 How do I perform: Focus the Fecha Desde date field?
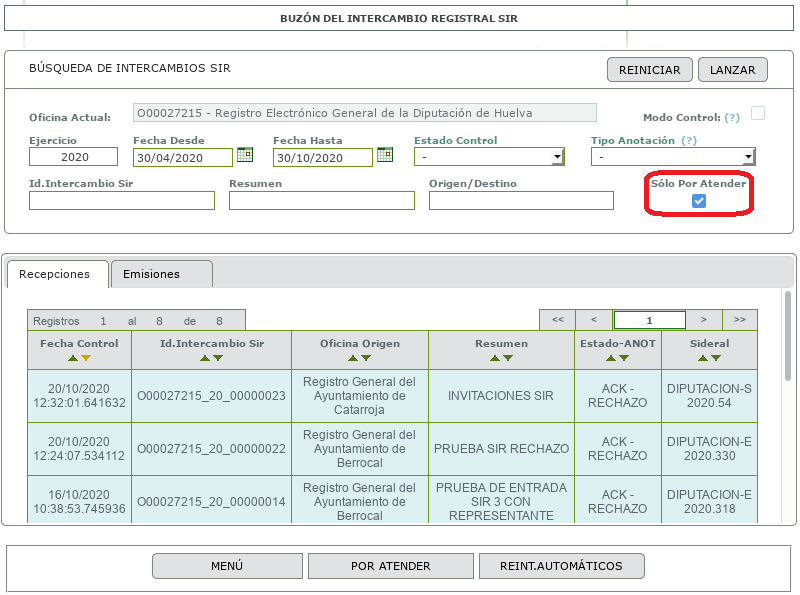(183, 158)
